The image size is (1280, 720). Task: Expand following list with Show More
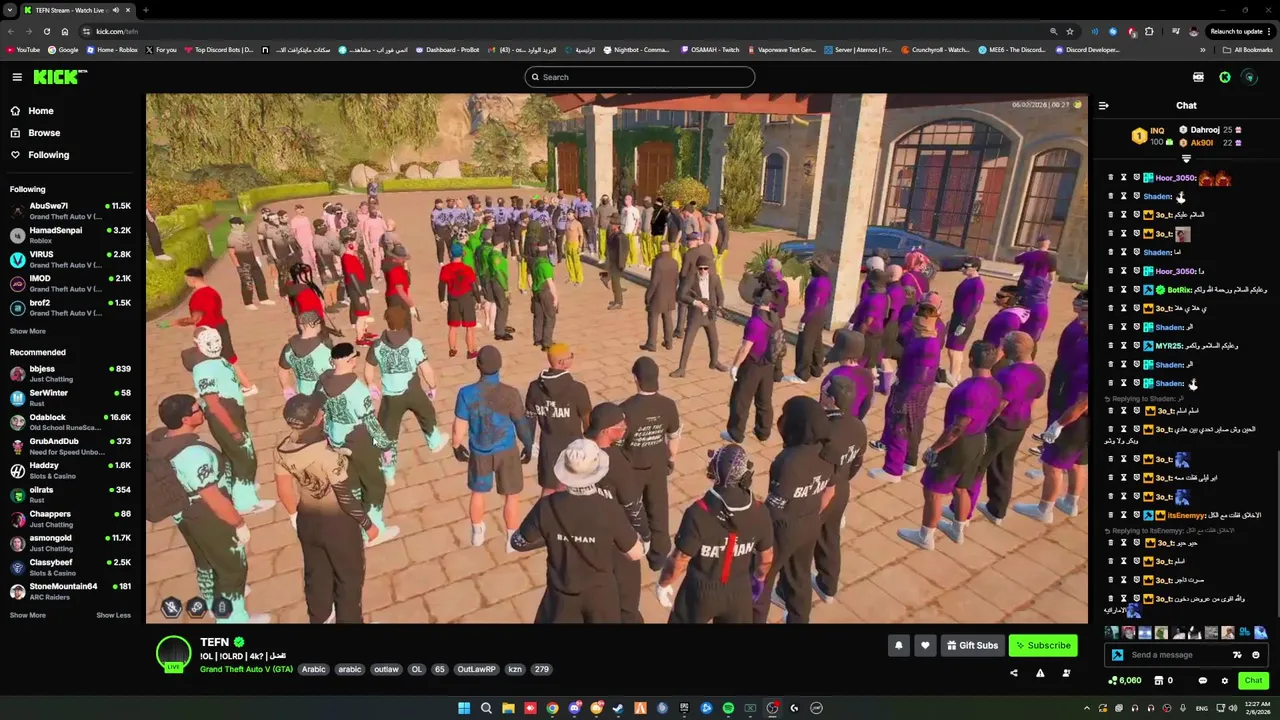28,331
